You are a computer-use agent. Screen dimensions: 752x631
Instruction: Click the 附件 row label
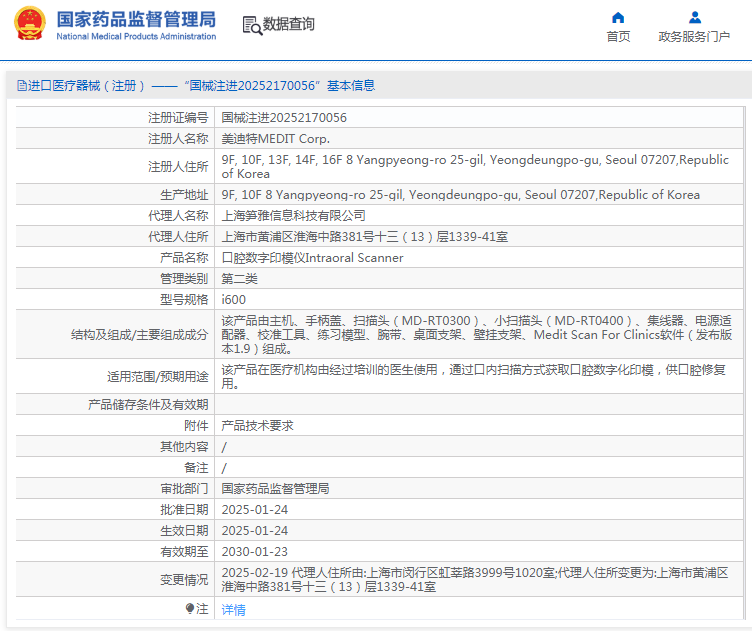[x=196, y=426]
